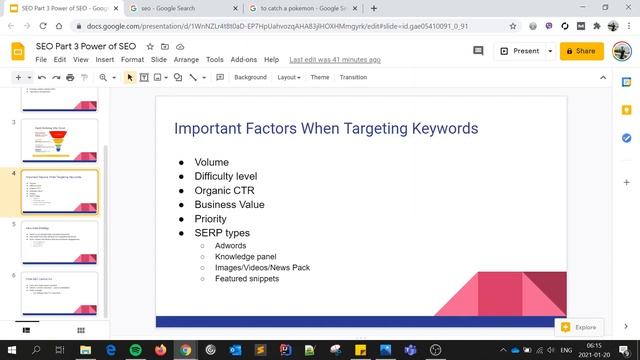Print the presentation
This screenshot has height=360, width=640.
click(x=70, y=77)
